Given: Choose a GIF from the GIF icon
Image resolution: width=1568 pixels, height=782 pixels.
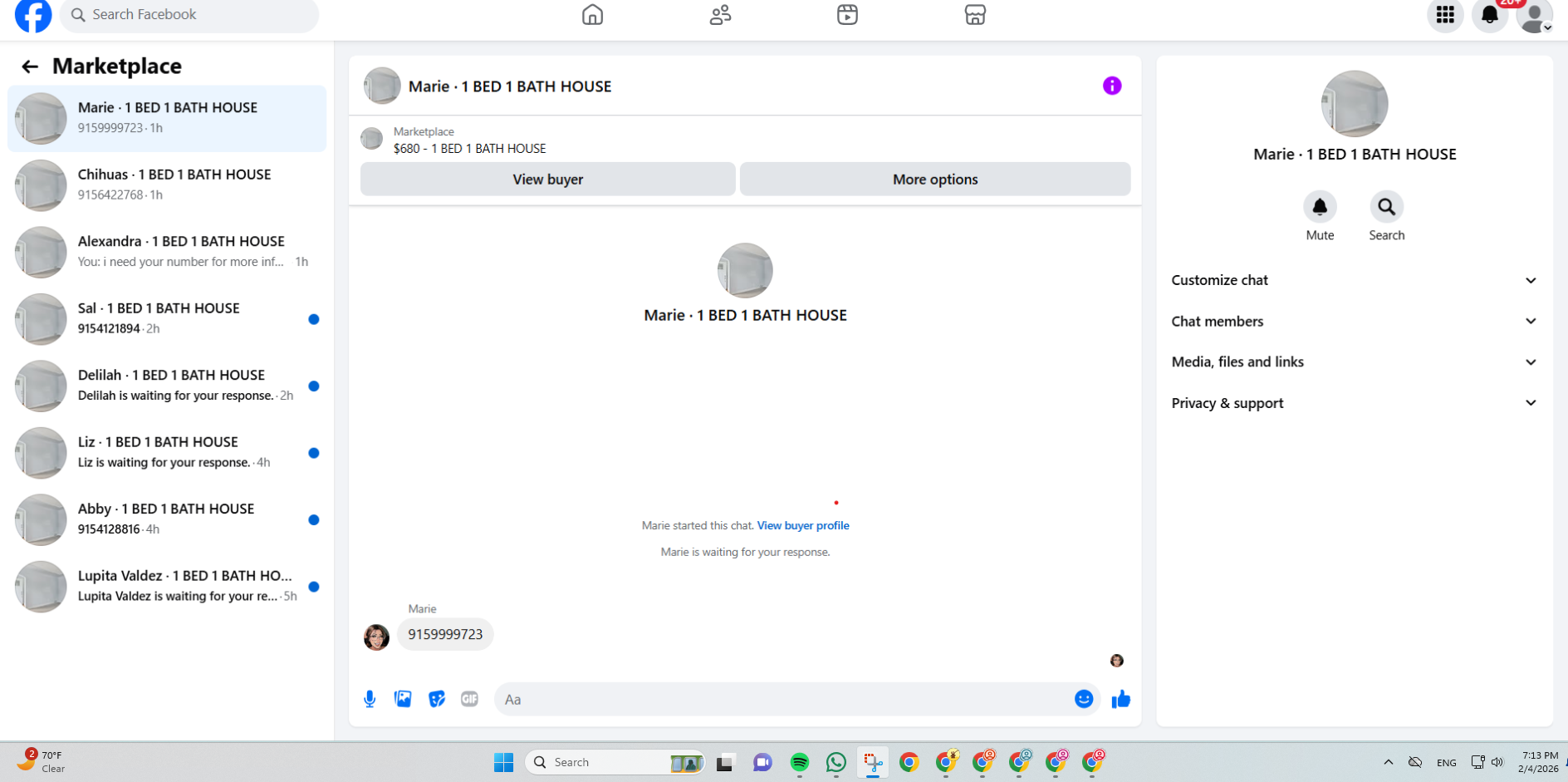Looking at the screenshot, I should pyautogui.click(x=470, y=699).
